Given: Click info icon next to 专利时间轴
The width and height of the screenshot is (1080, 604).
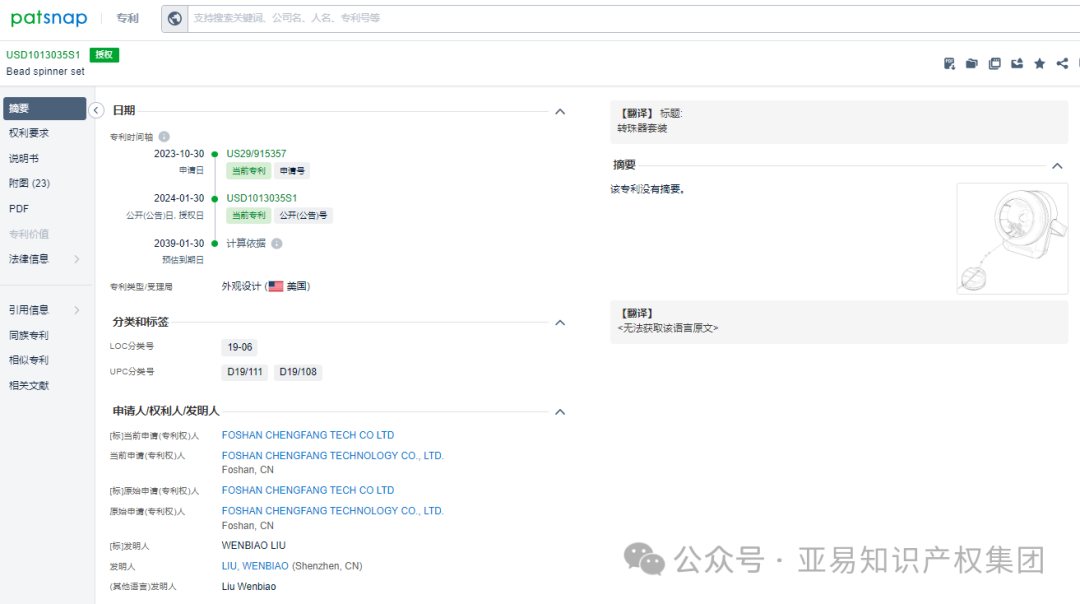Looking at the screenshot, I should 164,137.
